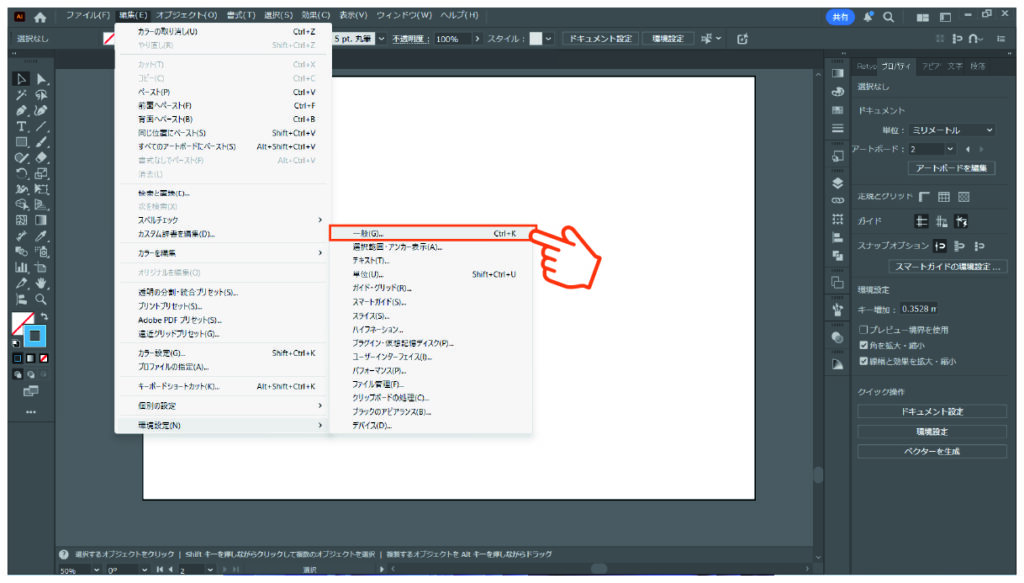The width and height of the screenshot is (1024, 583).
Task: Select the Selection tool (black arrow)
Action: point(21,79)
